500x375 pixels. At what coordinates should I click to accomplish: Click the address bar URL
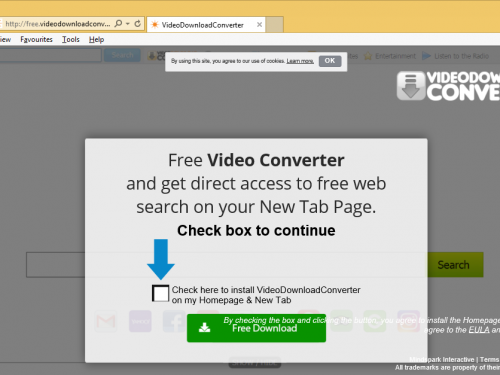point(58,24)
